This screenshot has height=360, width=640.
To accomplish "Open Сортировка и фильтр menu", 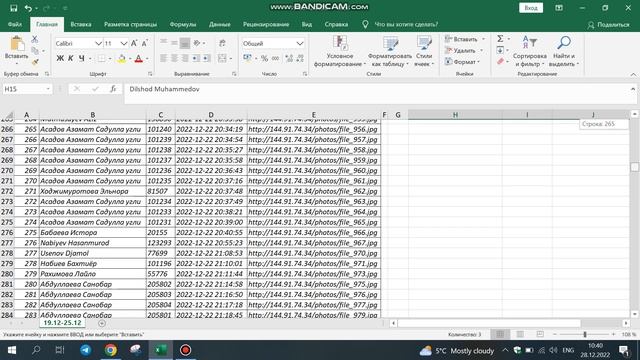I will point(529,51).
